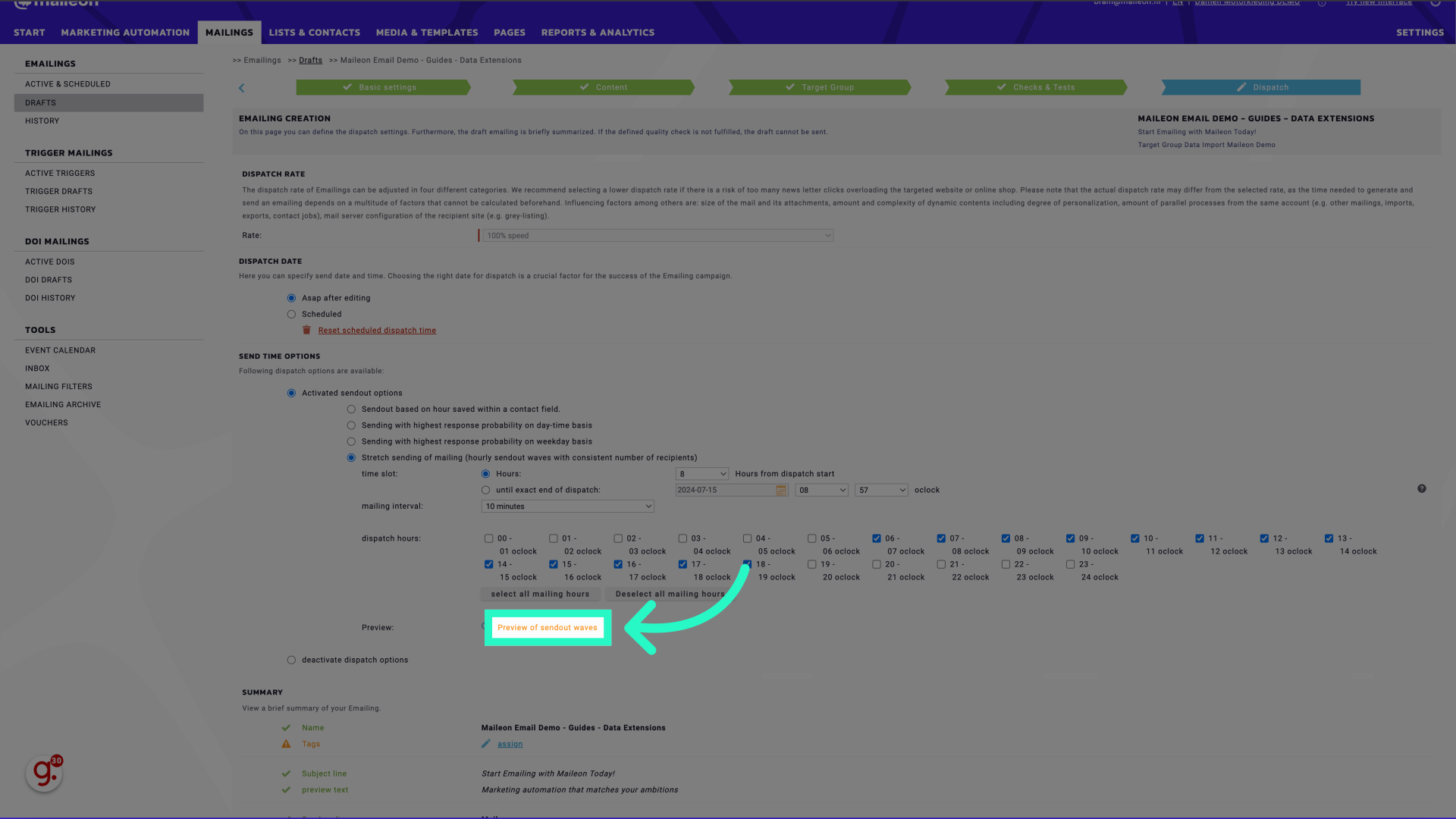
Task: Open the mailing interval '10 minutes' dropdown
Action: click(x=567, y=507)
